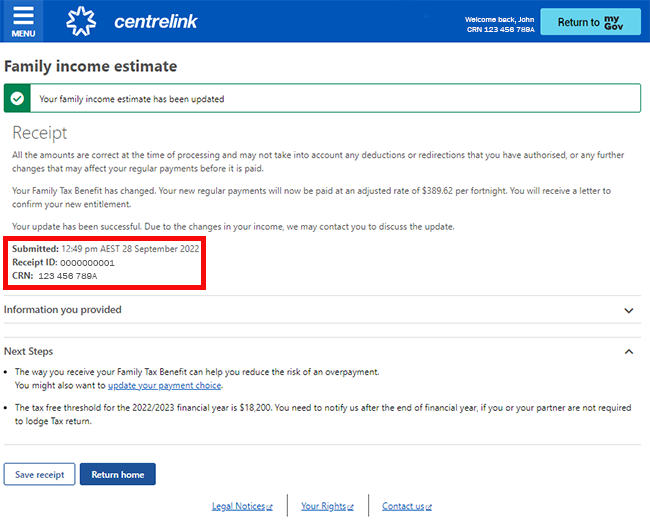
Task: Open the MENU hamburger button
Action: point(22,21)
